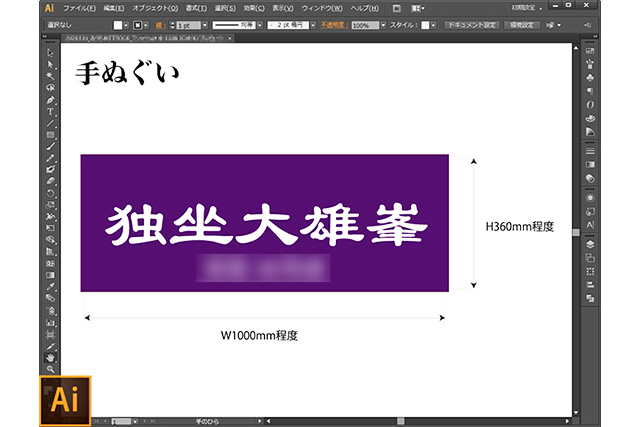
Task: Select the Zoom magnifier tool
Action: coord(50,369)
